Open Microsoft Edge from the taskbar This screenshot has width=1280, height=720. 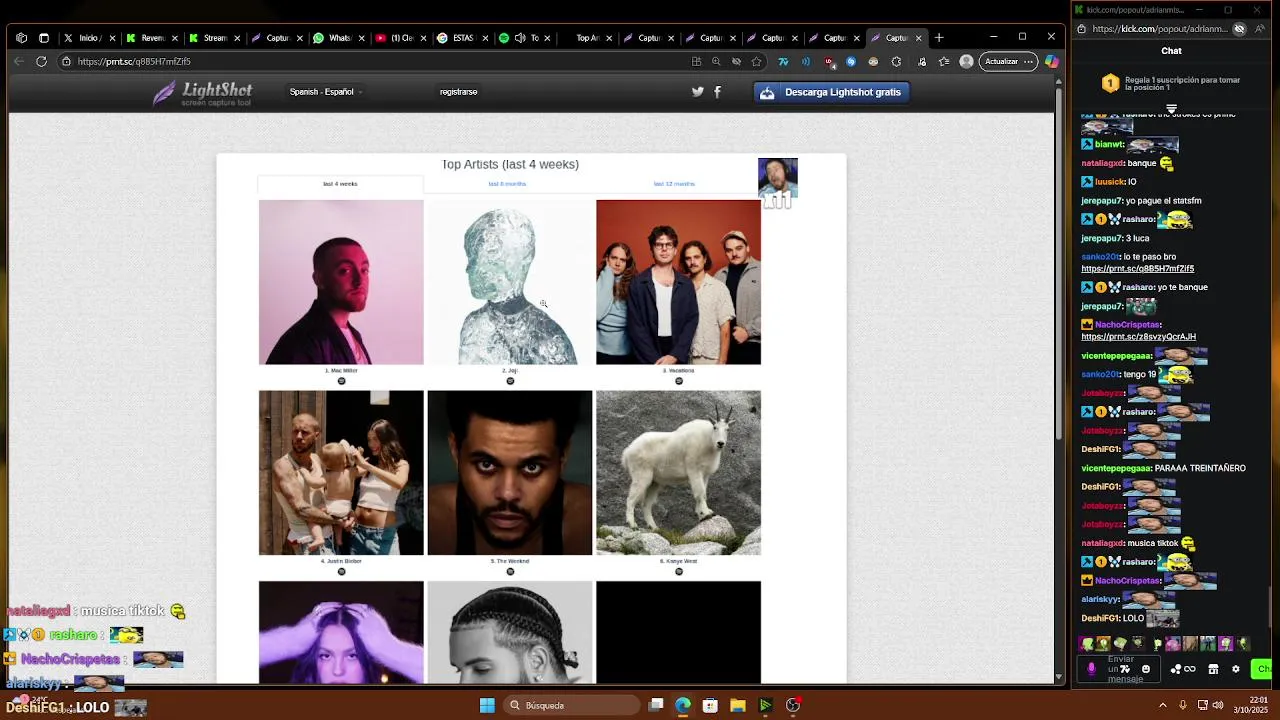pos(683,705)
